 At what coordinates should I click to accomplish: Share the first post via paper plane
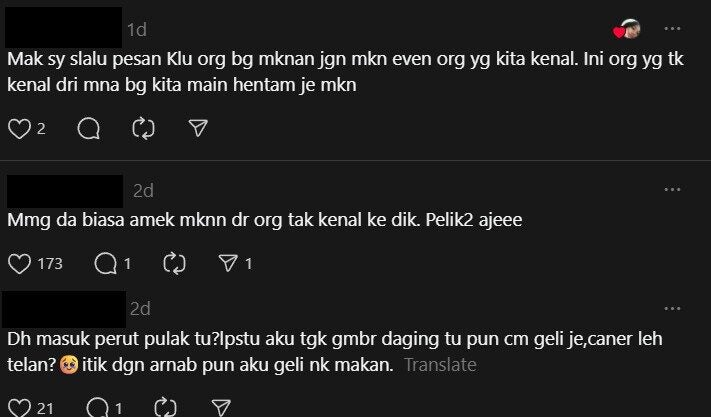click(x=198, y=128)
